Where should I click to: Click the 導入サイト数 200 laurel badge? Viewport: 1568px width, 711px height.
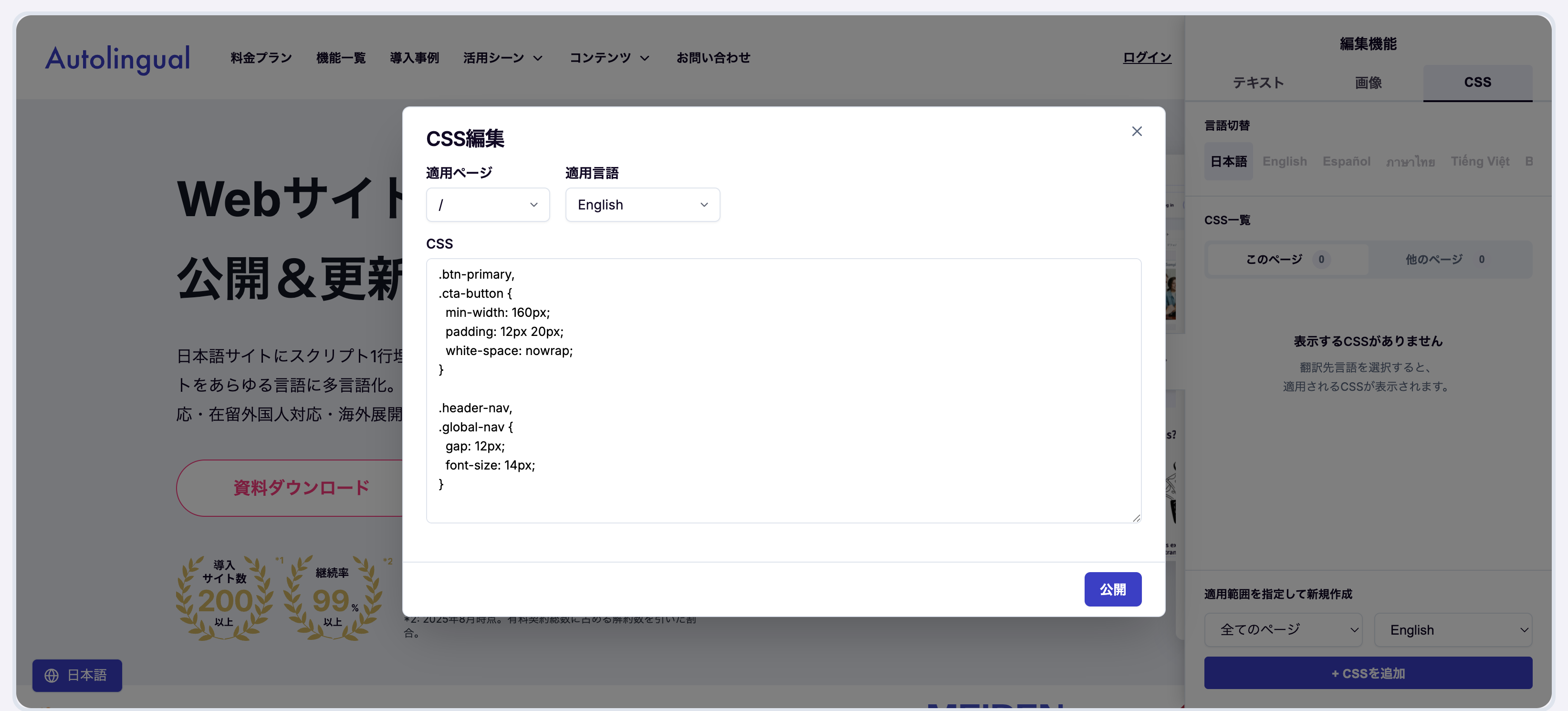(x=224, y=597)
